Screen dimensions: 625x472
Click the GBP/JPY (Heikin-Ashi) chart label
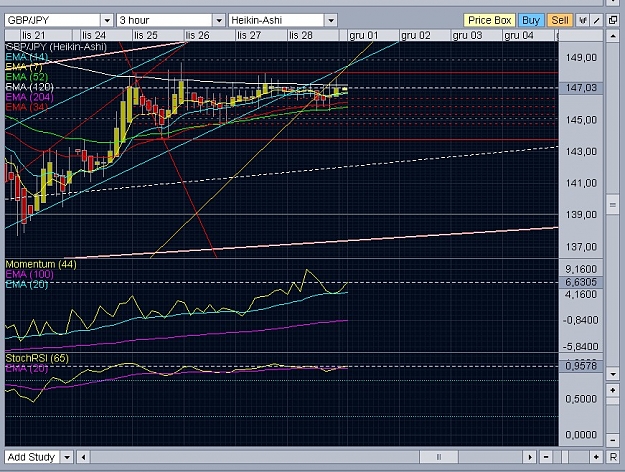tap(56, 47)
